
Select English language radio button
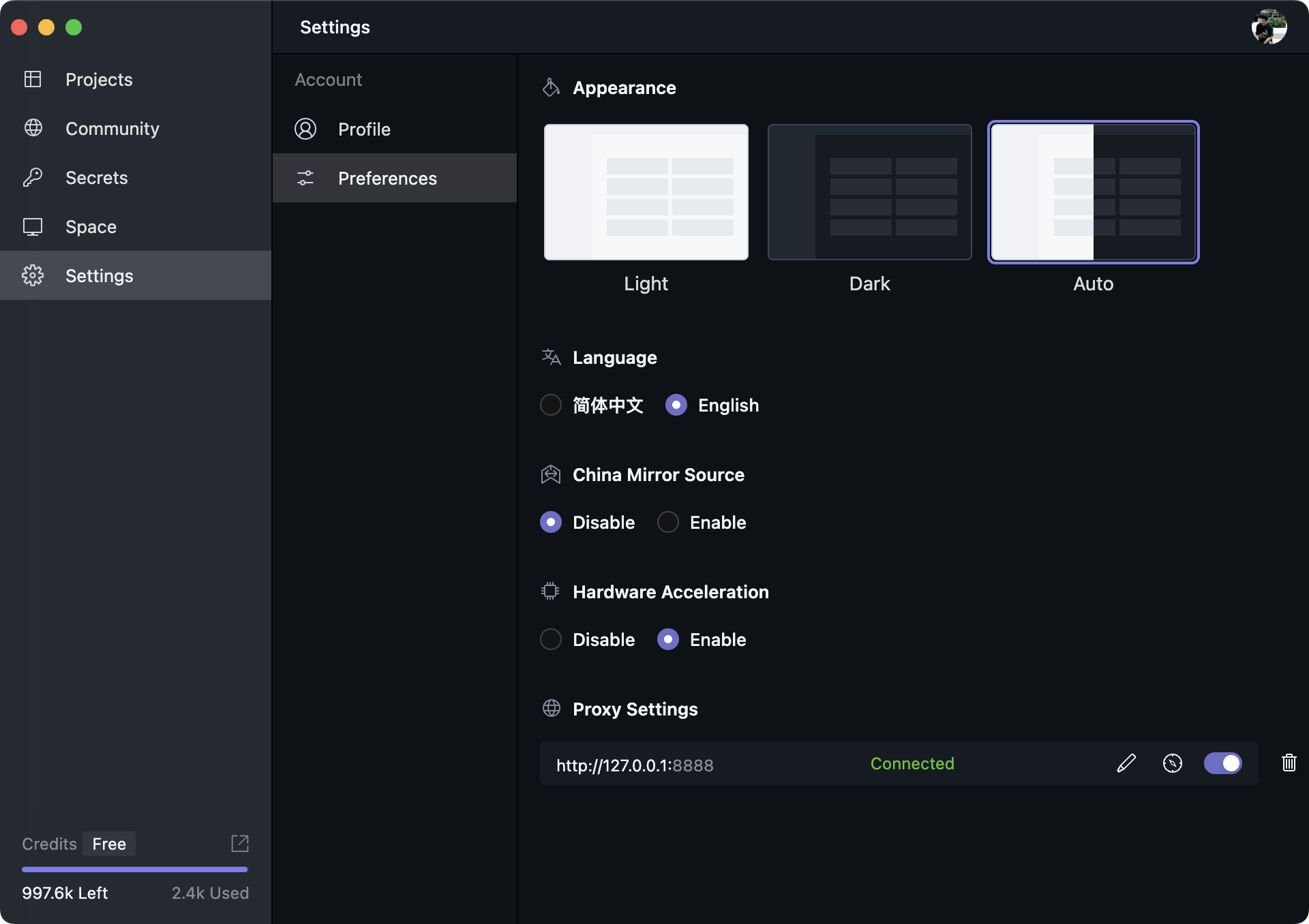point(676,405)
